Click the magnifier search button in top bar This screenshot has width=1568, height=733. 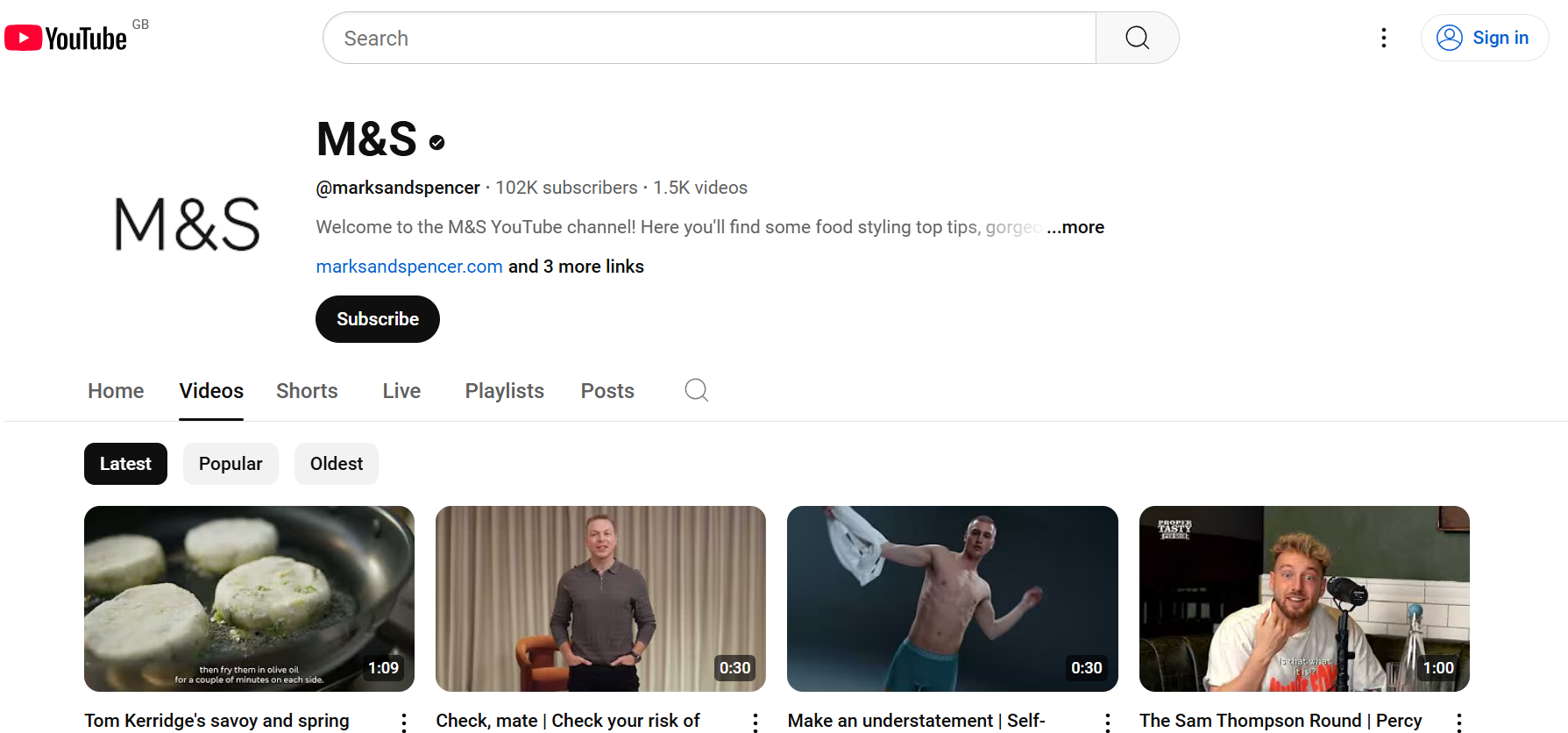click(1137, 38)
